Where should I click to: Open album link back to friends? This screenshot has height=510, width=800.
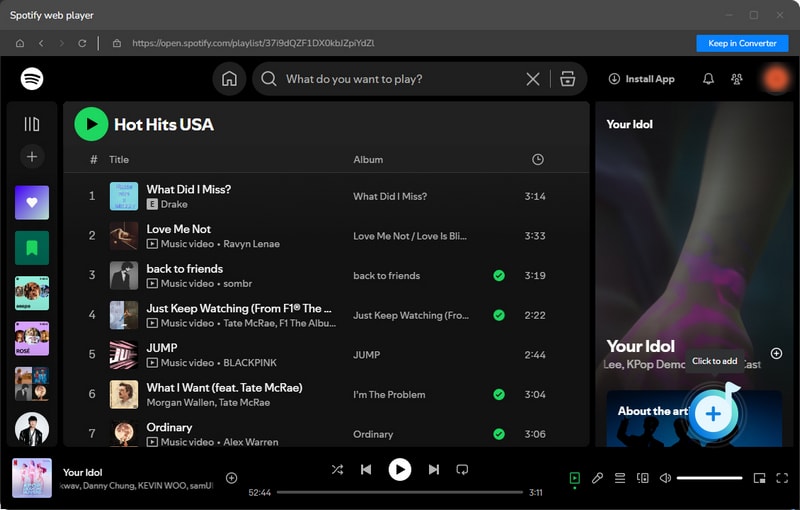386,275
